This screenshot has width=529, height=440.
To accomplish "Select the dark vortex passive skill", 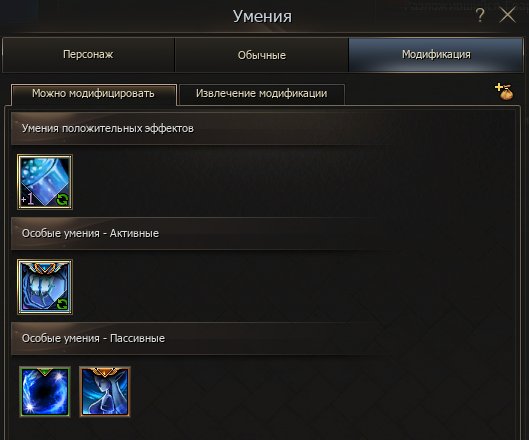I will [45, 392].
